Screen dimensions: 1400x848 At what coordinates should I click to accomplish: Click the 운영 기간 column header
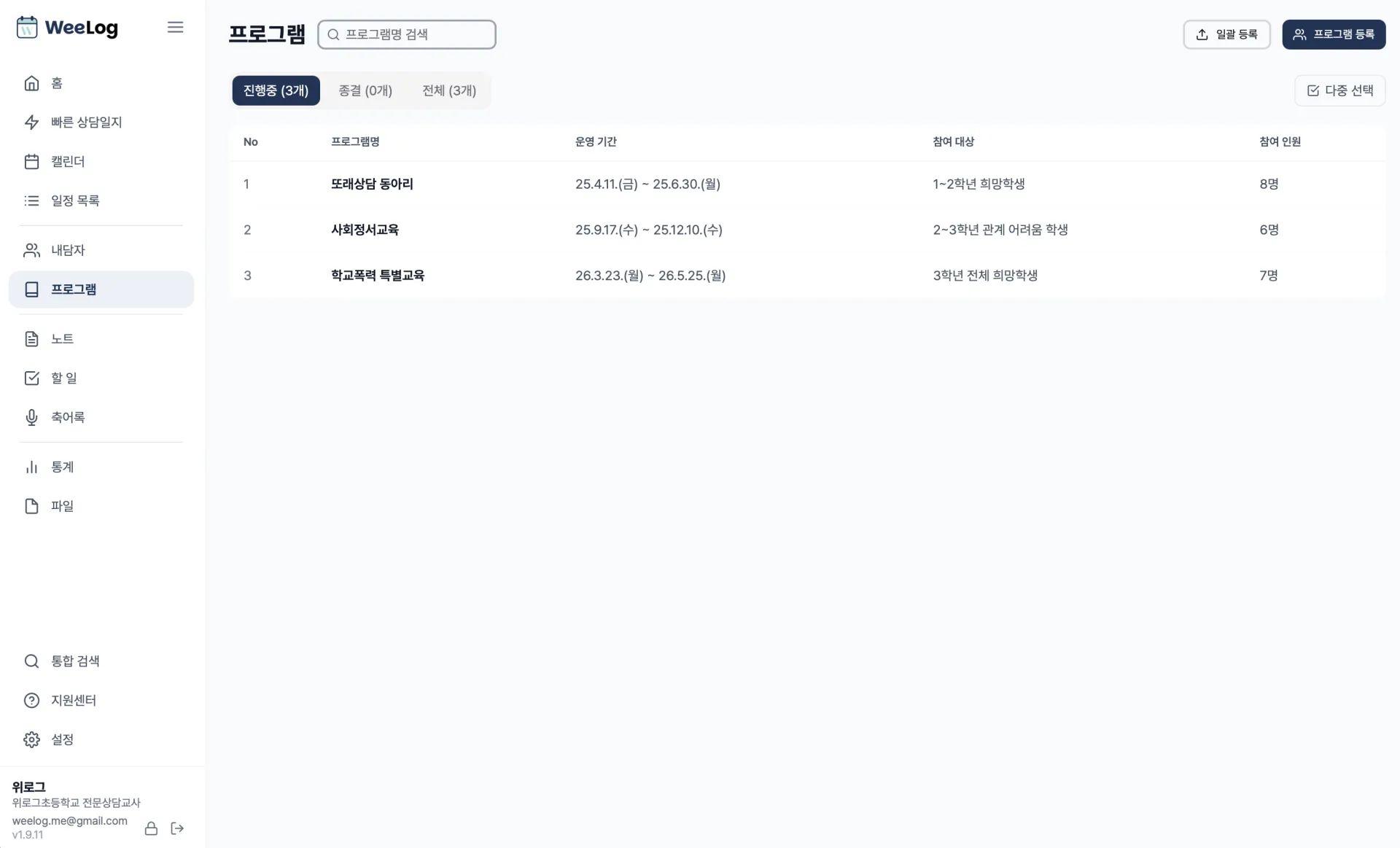[596, 141]
